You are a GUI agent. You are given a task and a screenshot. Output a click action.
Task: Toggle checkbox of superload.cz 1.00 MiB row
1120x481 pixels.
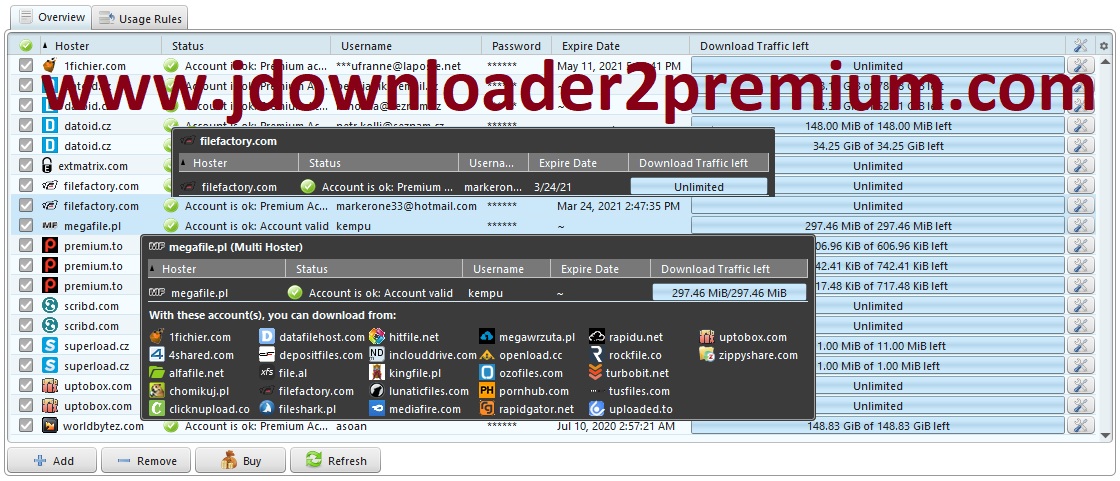pyautogui.click(x=26, y=366)
